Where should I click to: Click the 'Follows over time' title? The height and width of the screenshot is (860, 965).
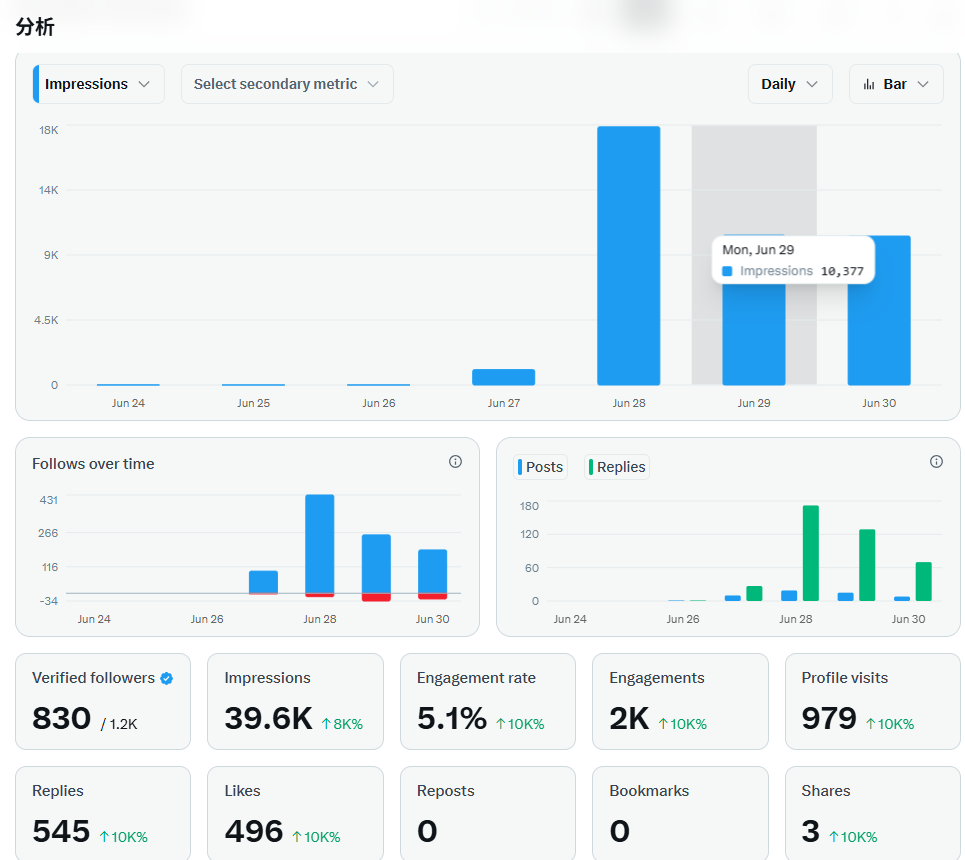coord(93,464)
